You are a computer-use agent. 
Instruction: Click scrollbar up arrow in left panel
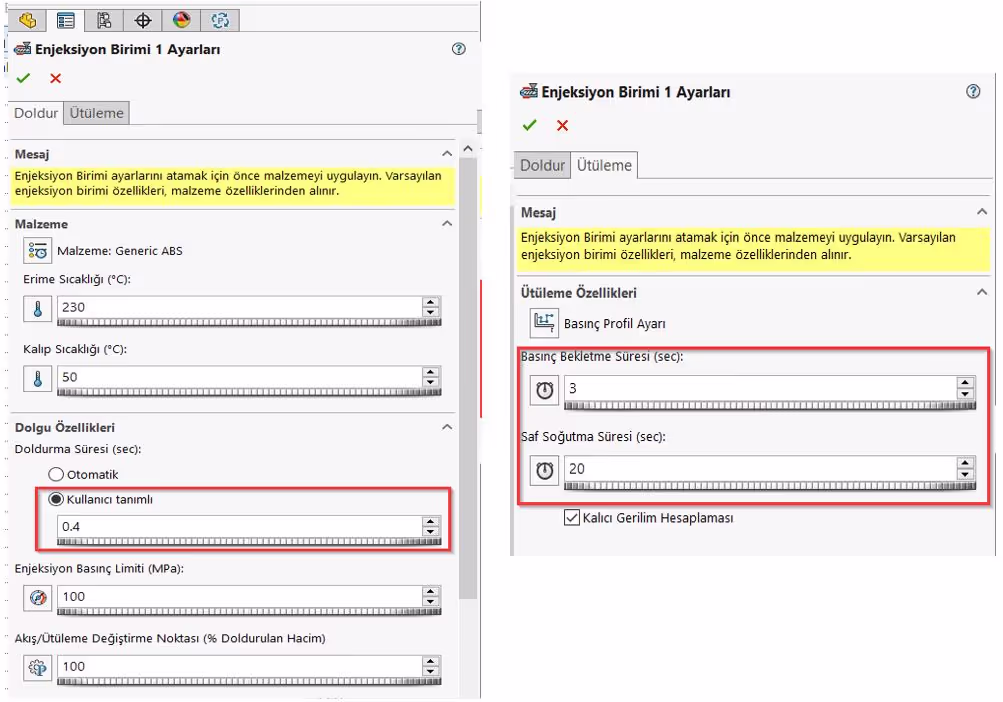pos(468,148)
